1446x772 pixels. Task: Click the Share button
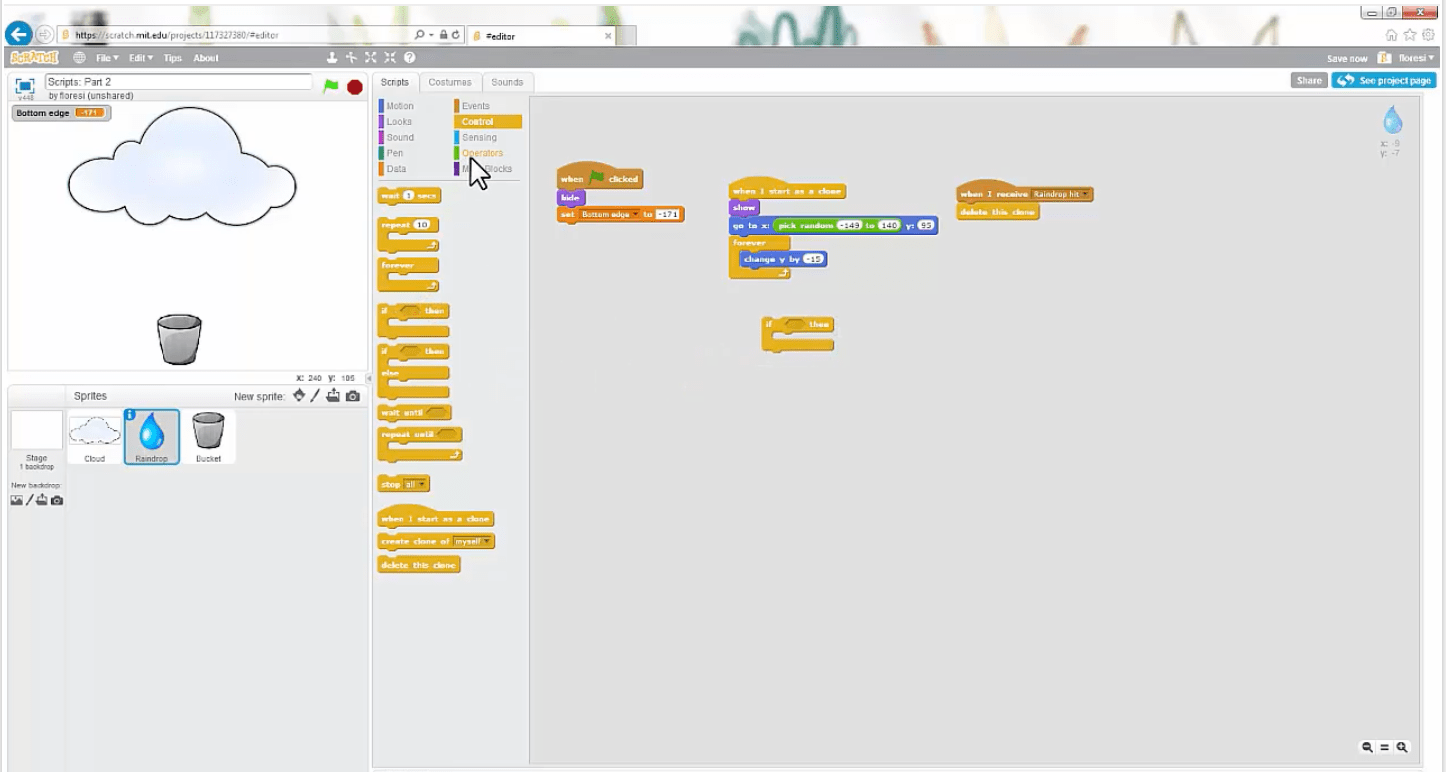click(x=1308, y=80)
